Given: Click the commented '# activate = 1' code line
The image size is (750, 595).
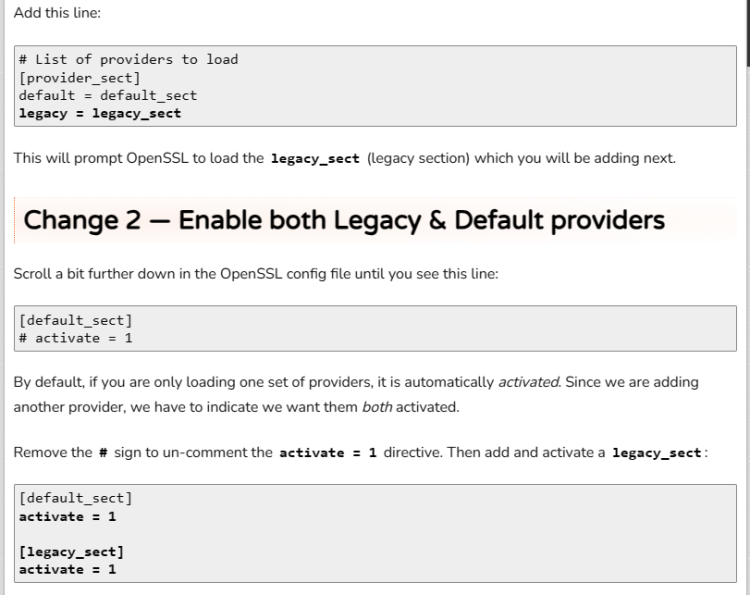Looking at the screenshot, I should (x=76, y=338).
